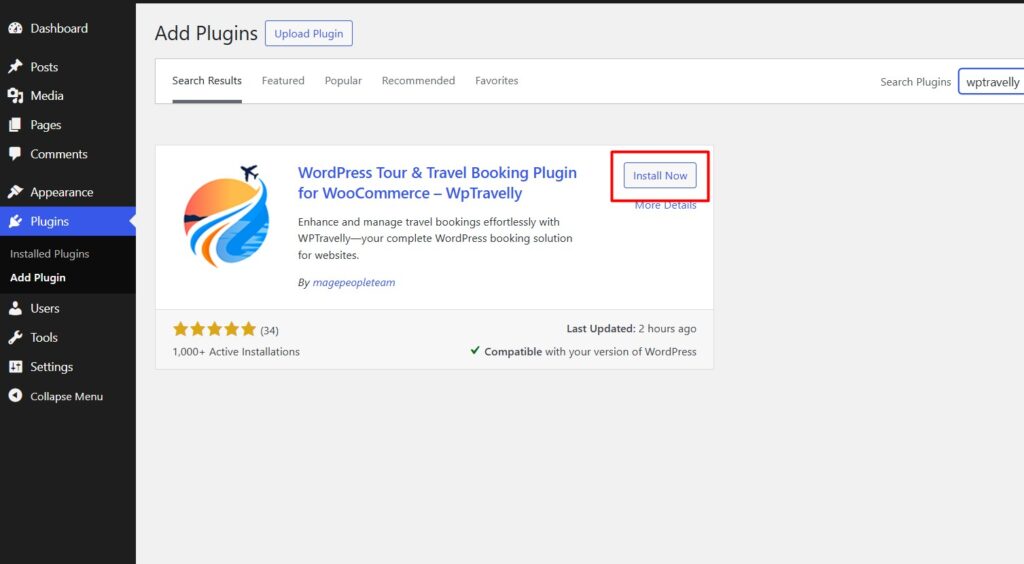Click the Collapse Menu label
Viewport: 1024px width, 564px height.
(x=67, y=396)
